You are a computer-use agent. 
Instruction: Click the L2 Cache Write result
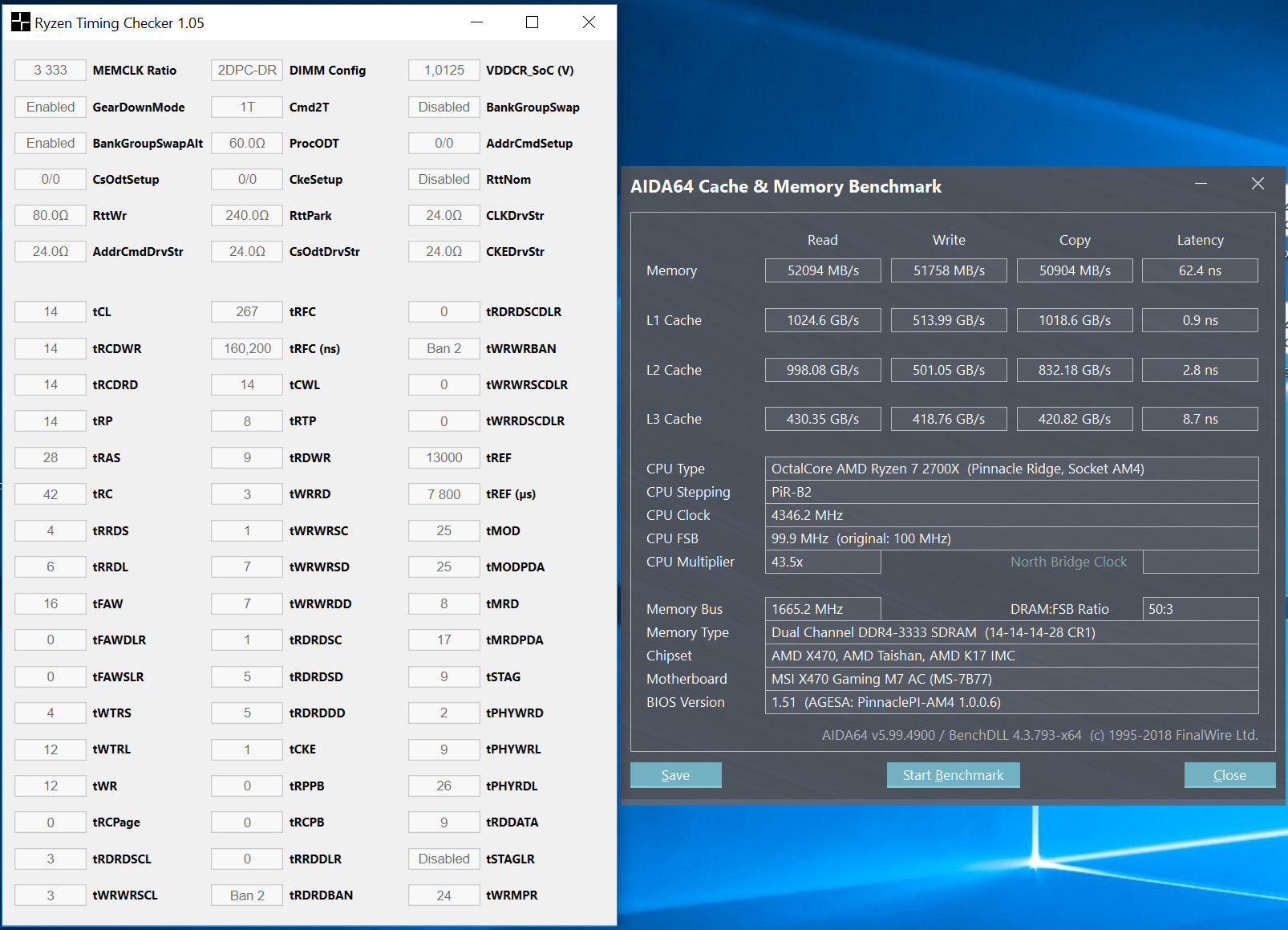(949, 370)
